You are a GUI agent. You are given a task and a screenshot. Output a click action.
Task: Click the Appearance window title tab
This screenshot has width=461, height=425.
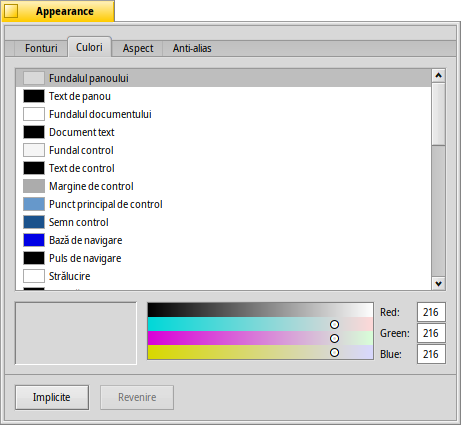[x=58, y=11]
